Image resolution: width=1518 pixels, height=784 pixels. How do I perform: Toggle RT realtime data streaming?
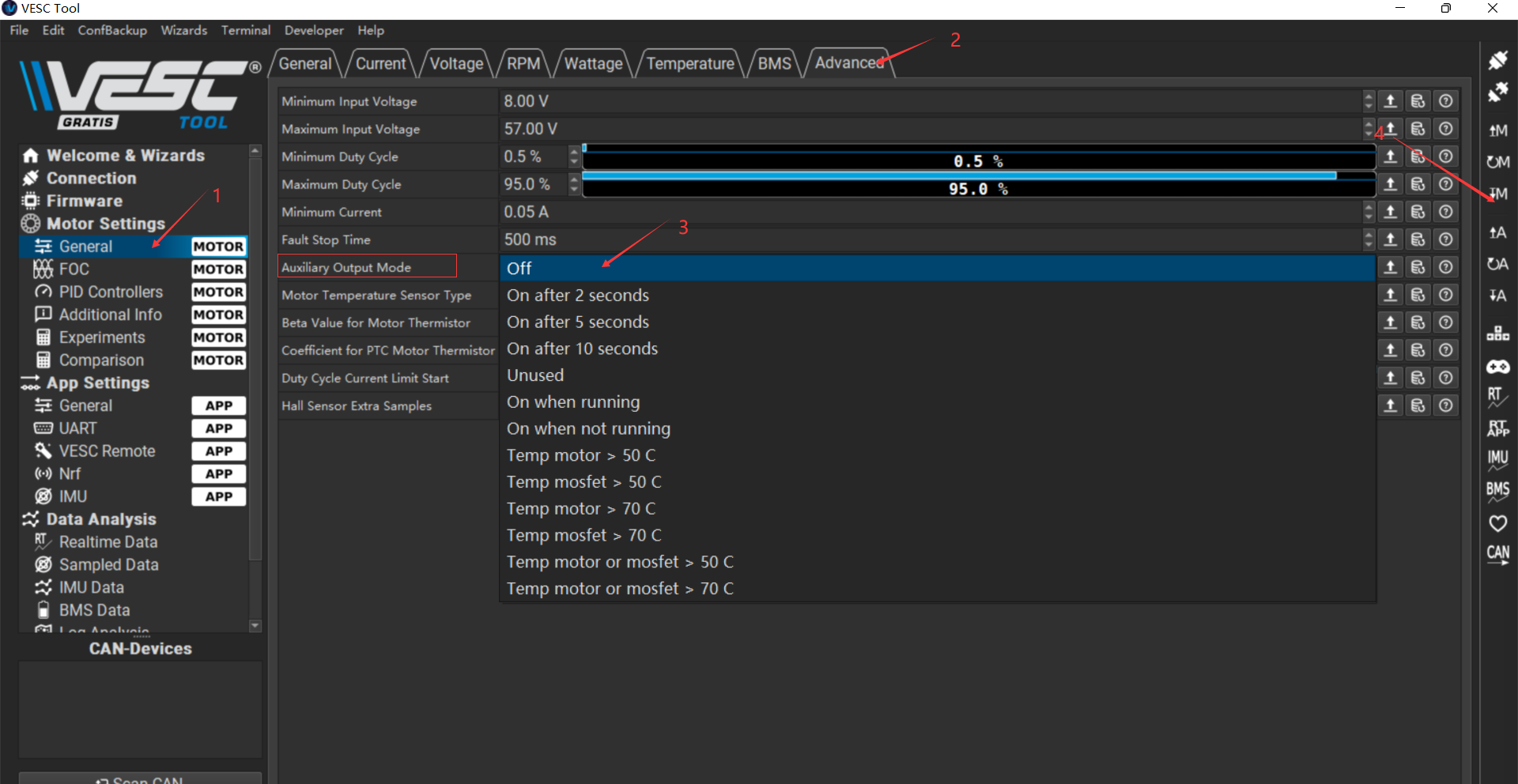(x=1497, y=397)
